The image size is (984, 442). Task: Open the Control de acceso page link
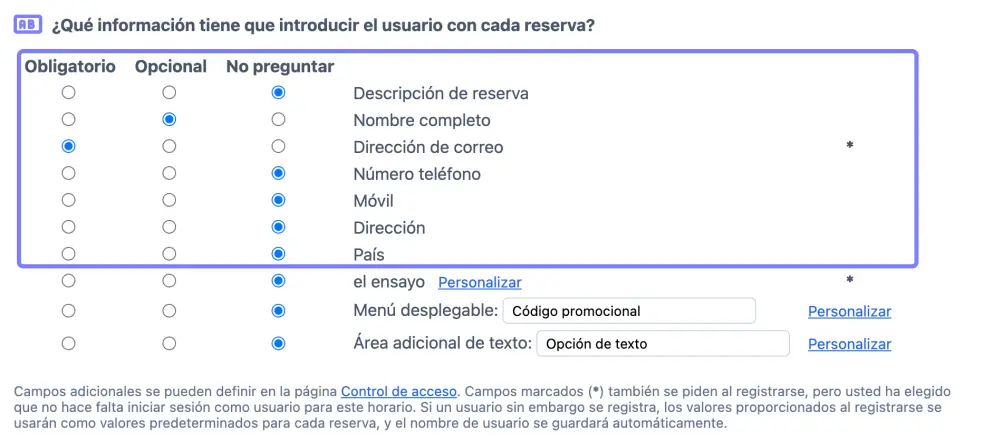tap(398, 391)
